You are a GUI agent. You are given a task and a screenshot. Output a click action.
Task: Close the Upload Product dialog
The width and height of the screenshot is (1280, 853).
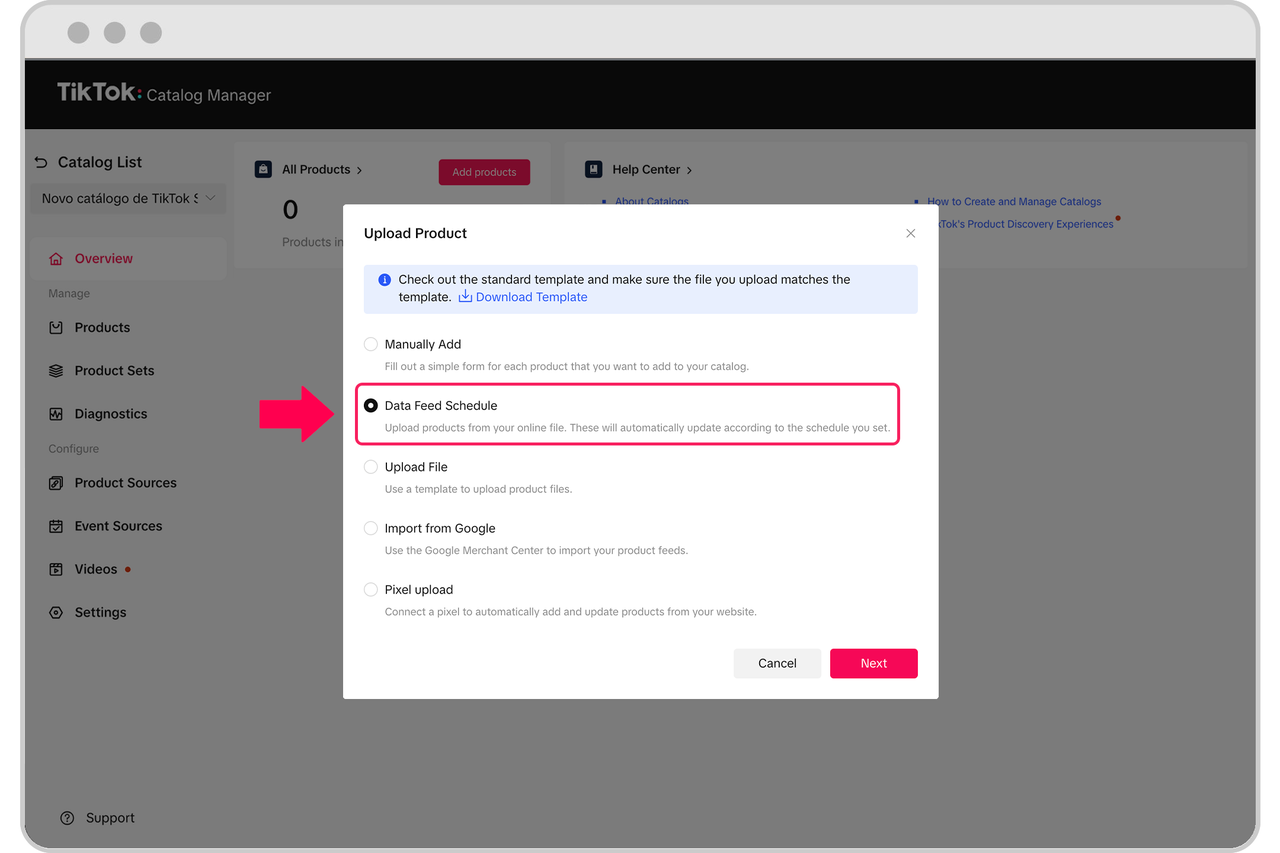[910, 233]
